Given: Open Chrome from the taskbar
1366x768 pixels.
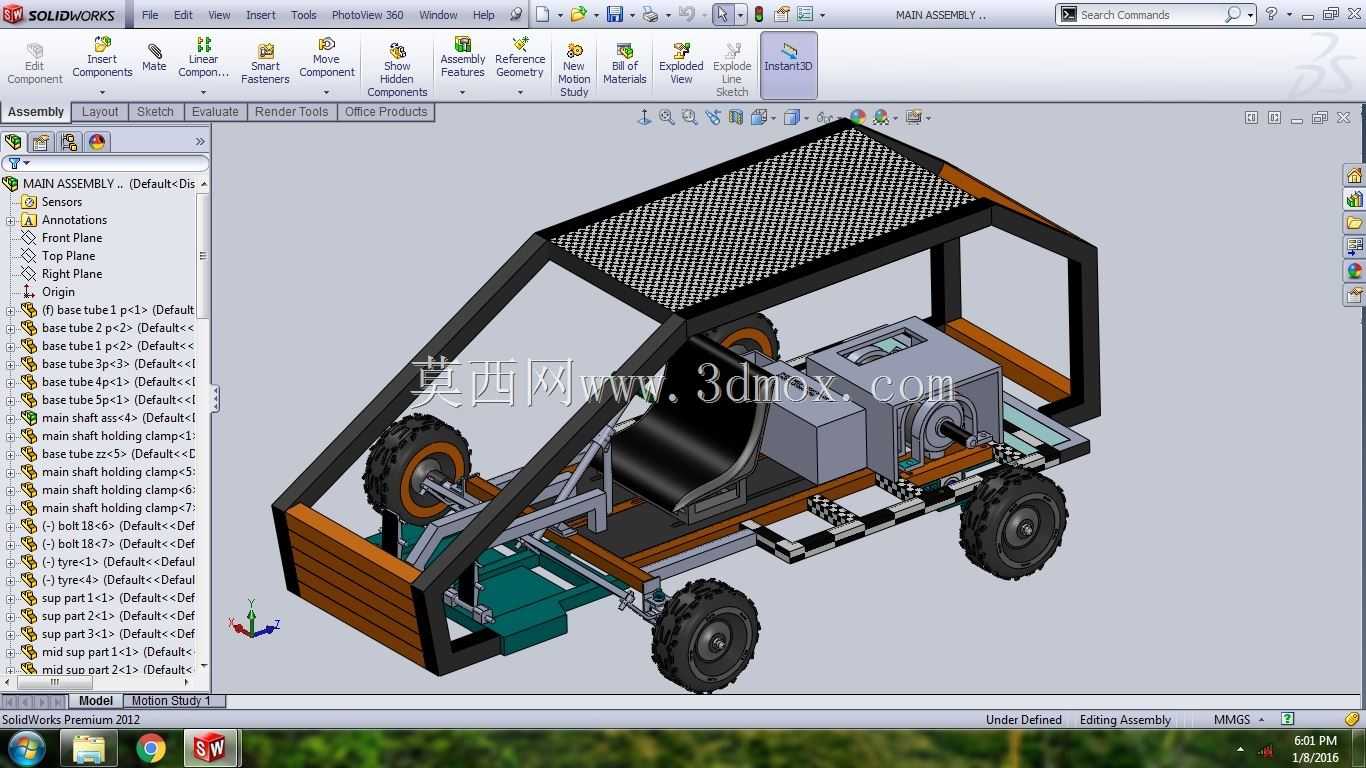Looking at the screenshot, I should click(151, 748).
